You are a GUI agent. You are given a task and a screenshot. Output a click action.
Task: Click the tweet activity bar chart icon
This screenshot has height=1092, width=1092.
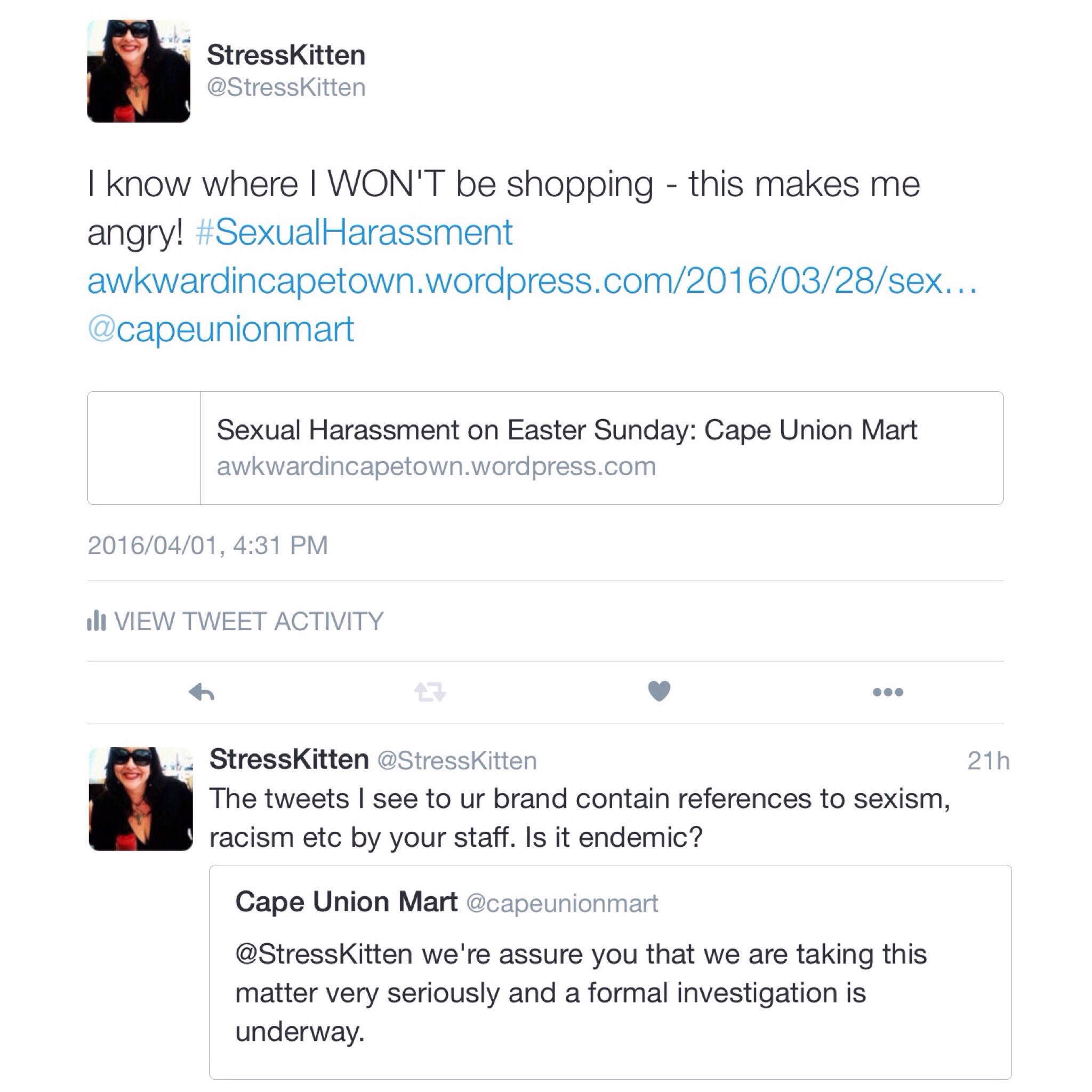click(96, 621)
